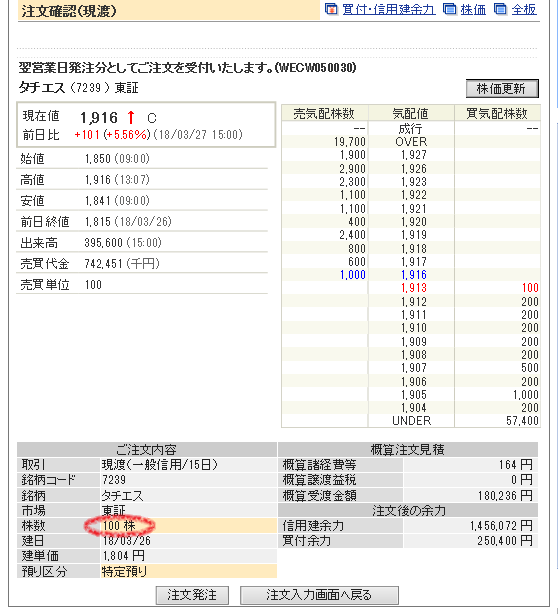Click bid price 1,911
The width and height of the screenshot is (558, 614).
pos(414,315)
